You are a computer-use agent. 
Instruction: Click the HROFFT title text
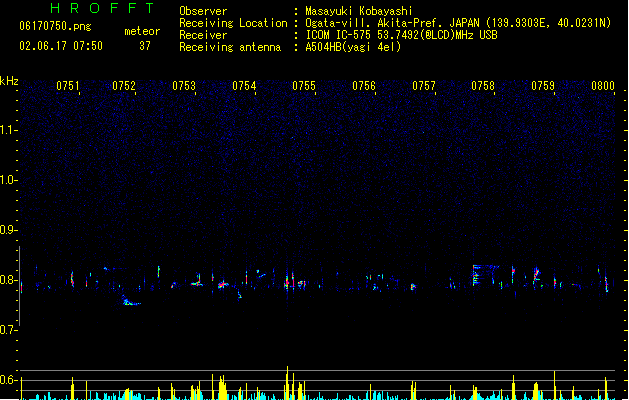click(102, 8)
